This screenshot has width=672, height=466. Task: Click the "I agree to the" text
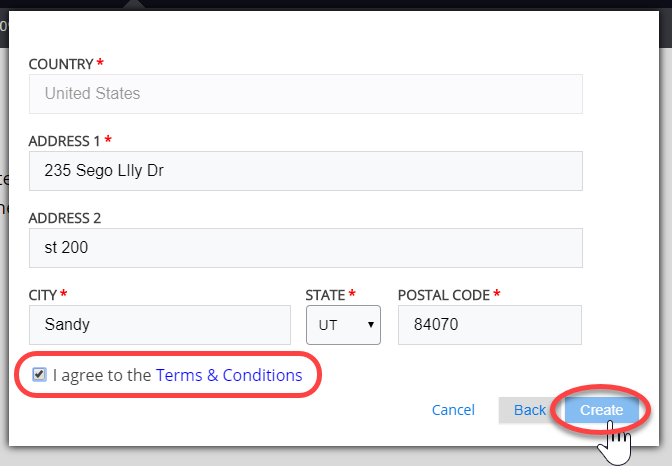[102, 376]
